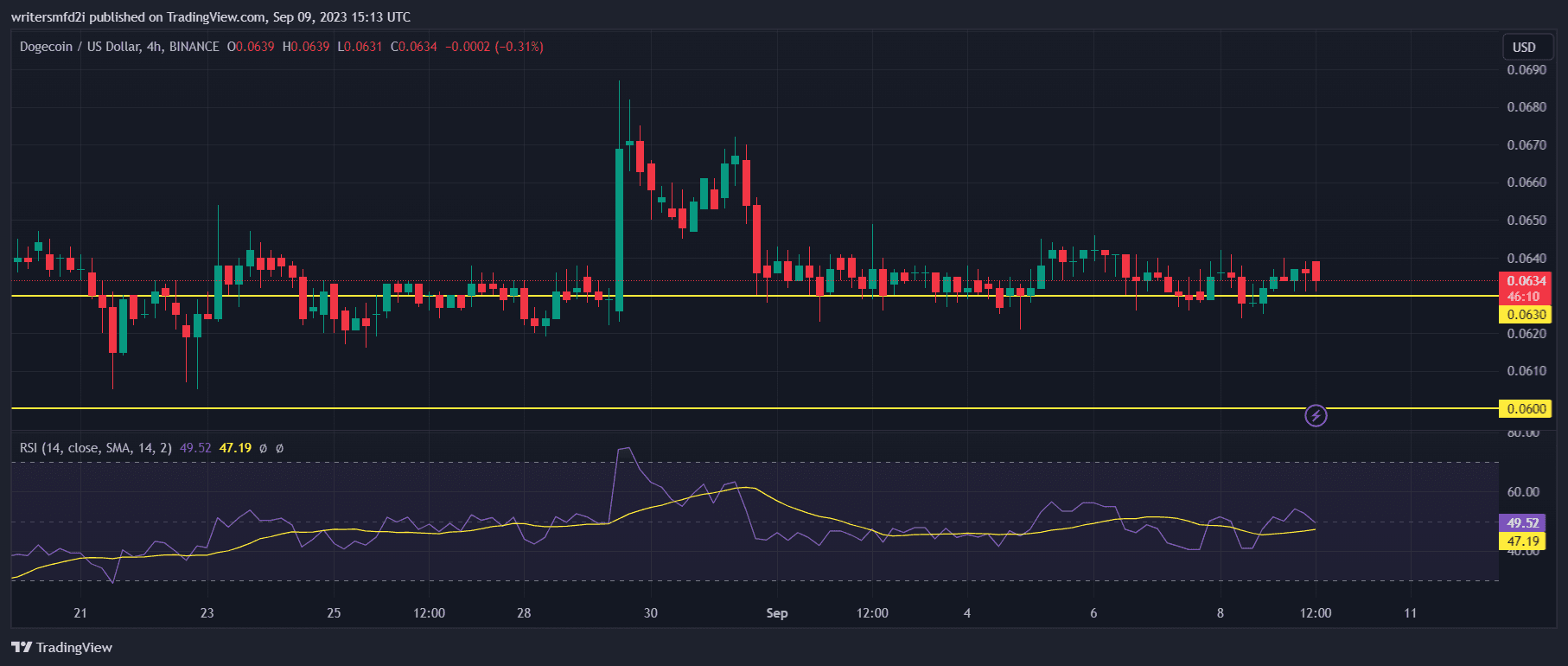Click the yellow 47.19 RSI axis label
This screenshot has height=666, width=1568.
click(1522, 541)
